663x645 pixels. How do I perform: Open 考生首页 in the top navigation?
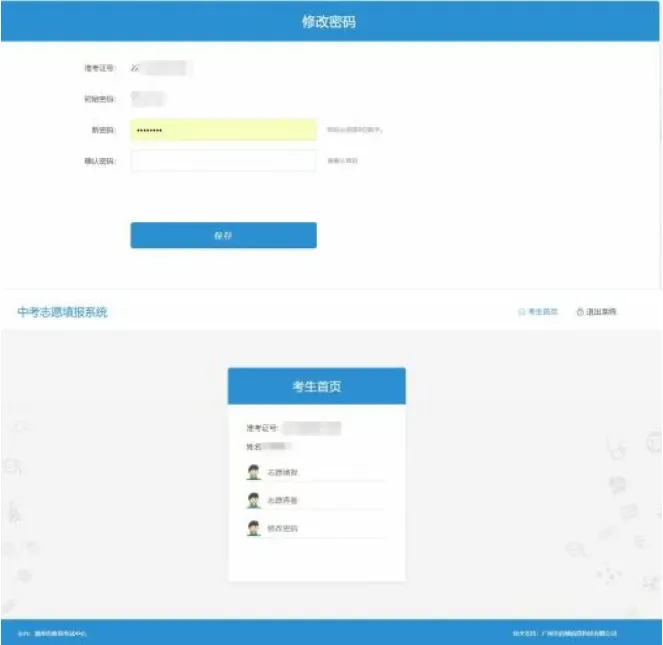coord(543,312)
